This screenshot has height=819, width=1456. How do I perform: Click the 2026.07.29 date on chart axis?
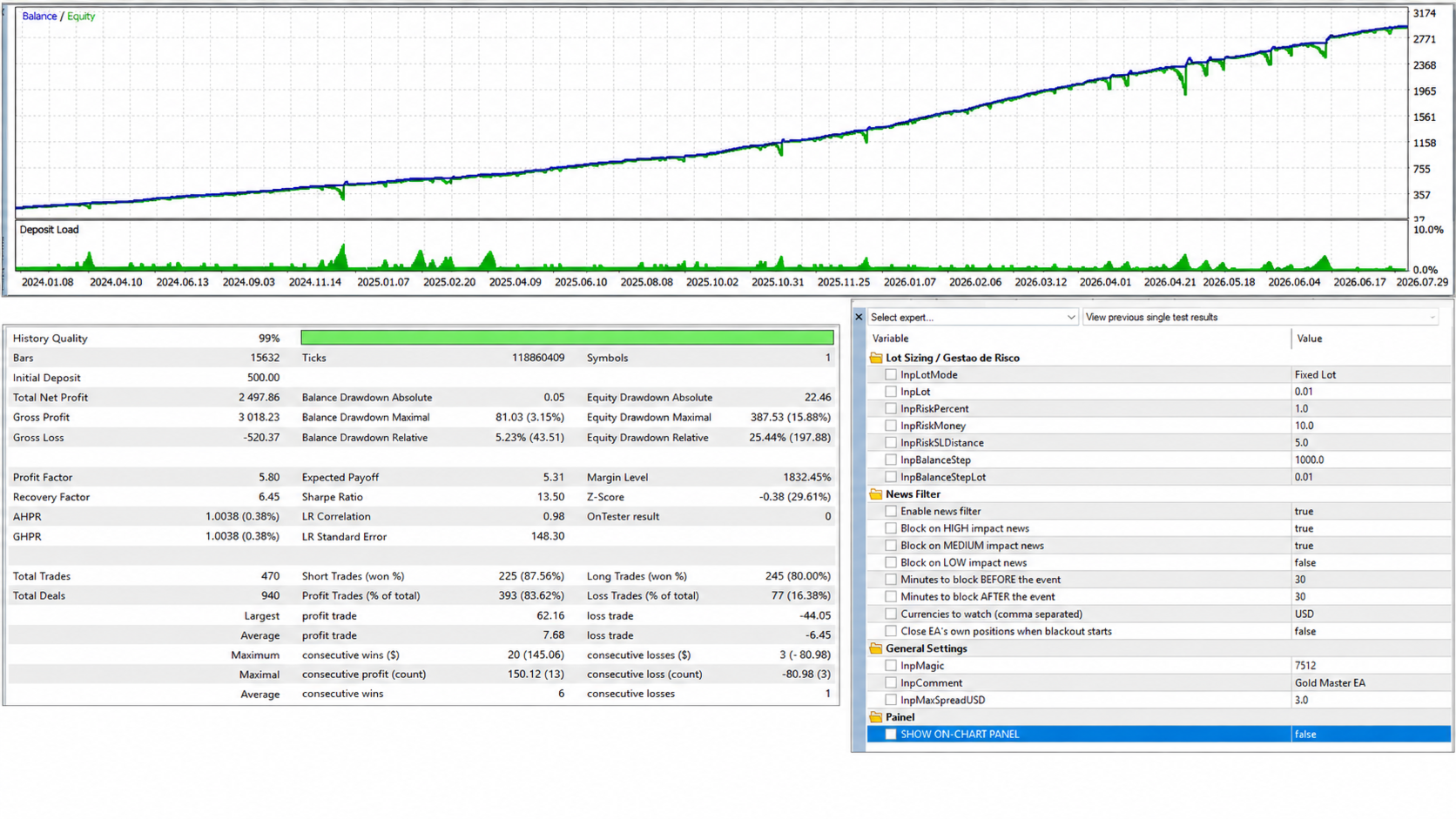(x=1422, y=282)
